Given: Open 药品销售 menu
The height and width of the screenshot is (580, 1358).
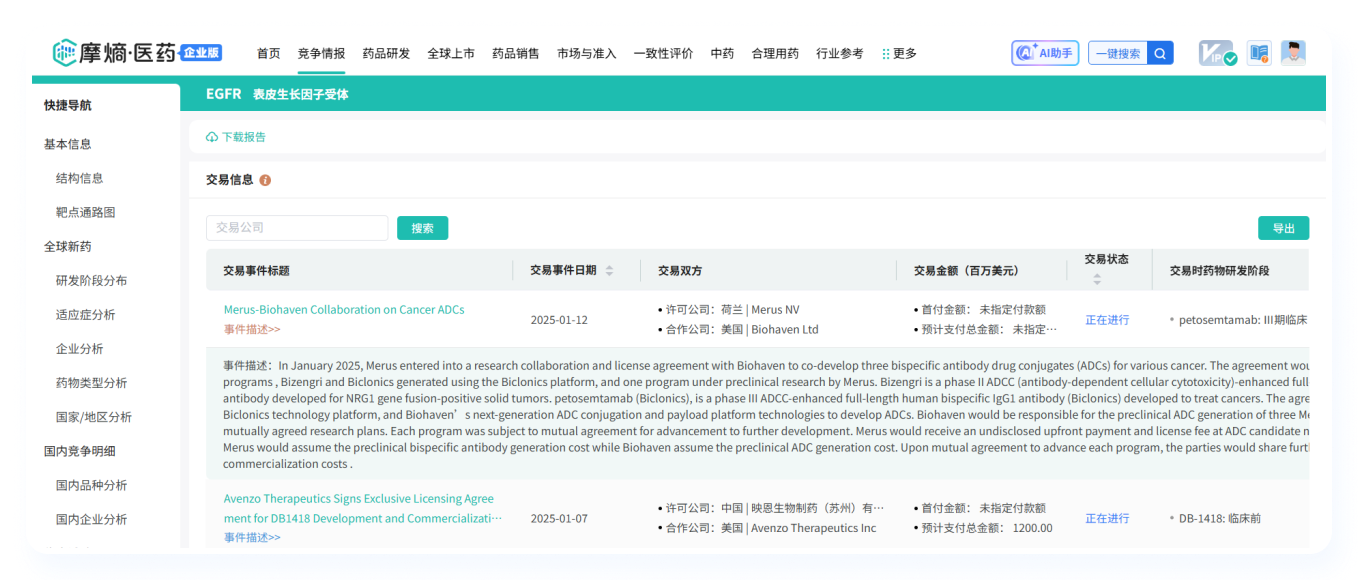Looking at the screenshot, I should [516, 54].
